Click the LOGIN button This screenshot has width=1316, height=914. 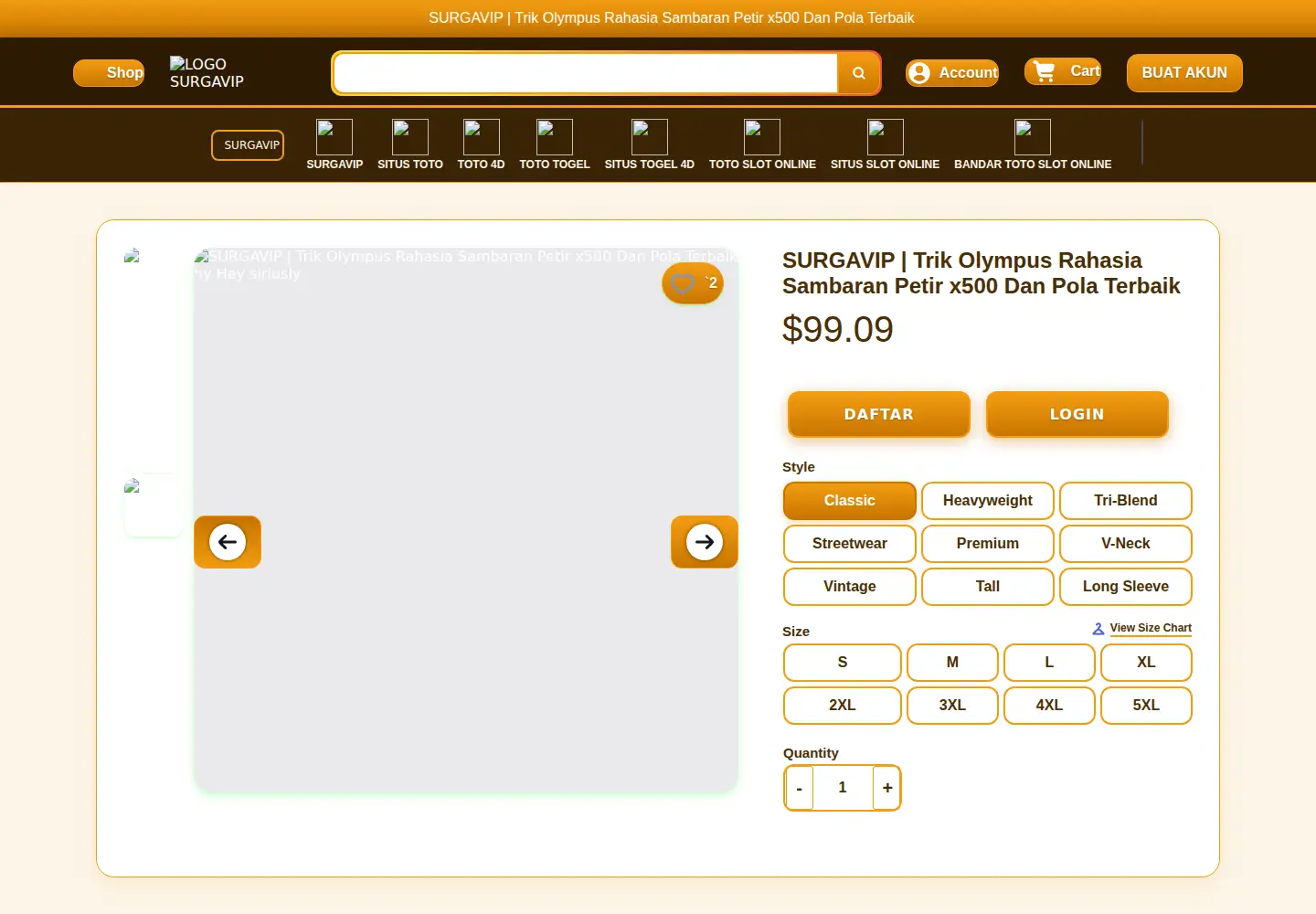pyautogui.click(x=1077, y=414)
